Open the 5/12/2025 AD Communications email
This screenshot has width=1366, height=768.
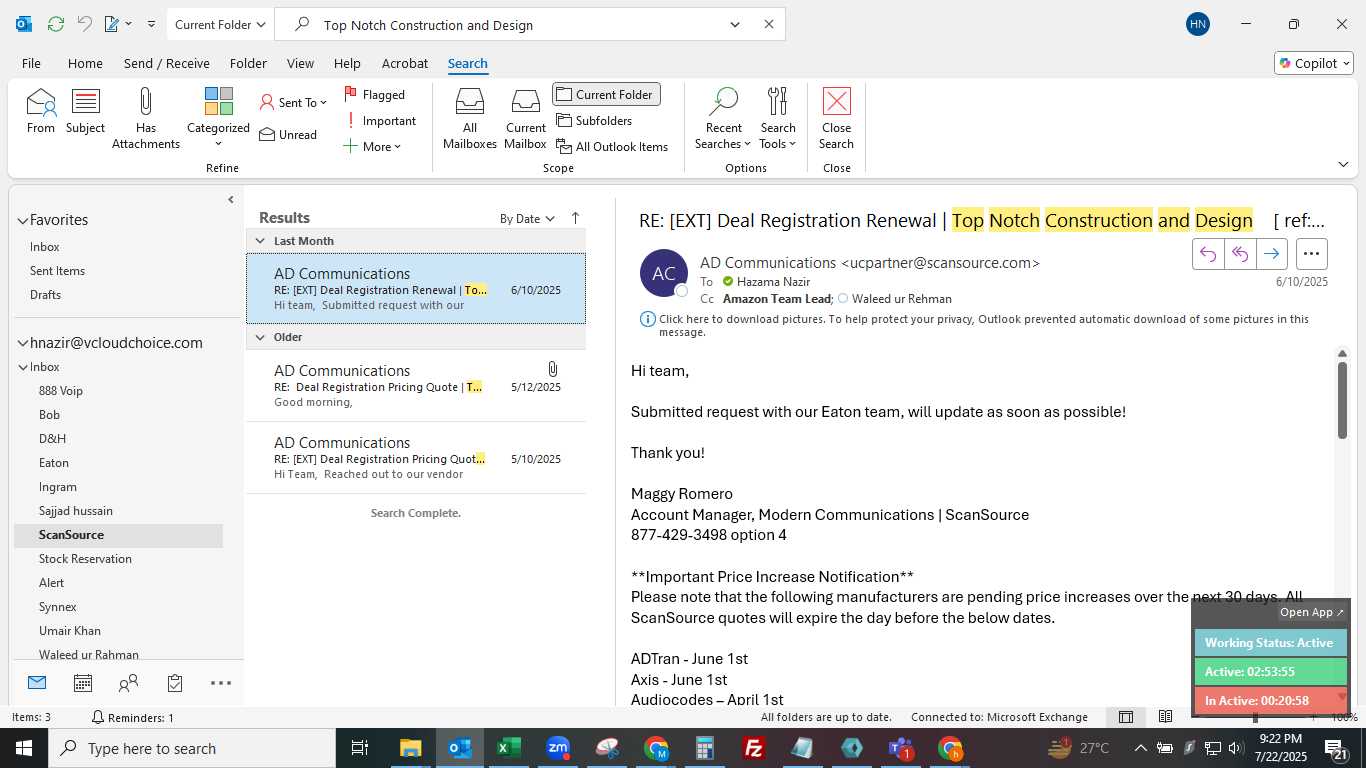coord(416,386)
